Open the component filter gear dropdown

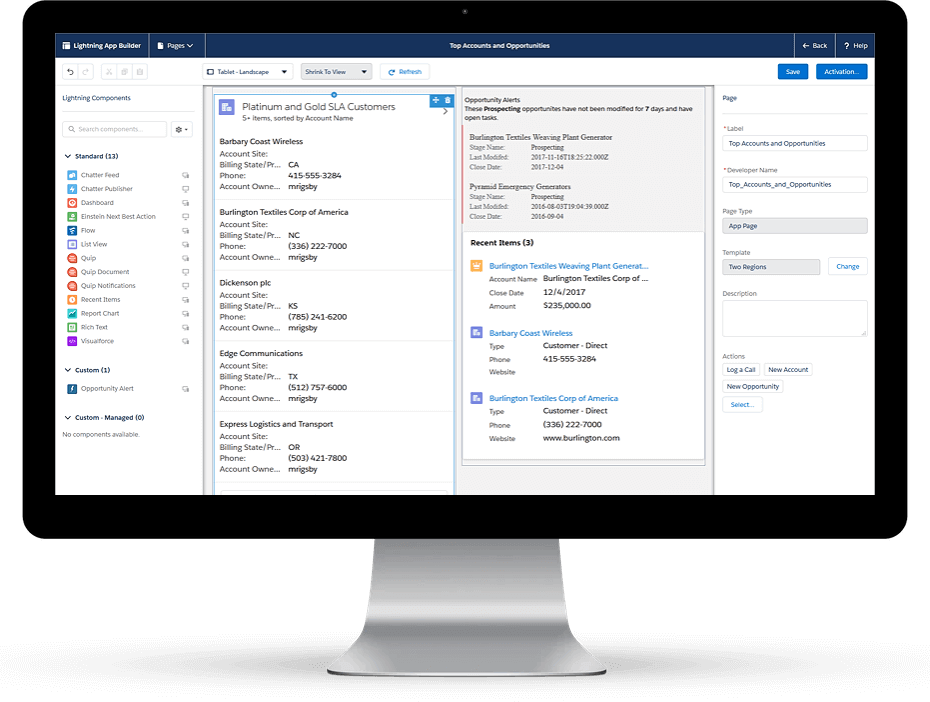click(x=181, y=129)
